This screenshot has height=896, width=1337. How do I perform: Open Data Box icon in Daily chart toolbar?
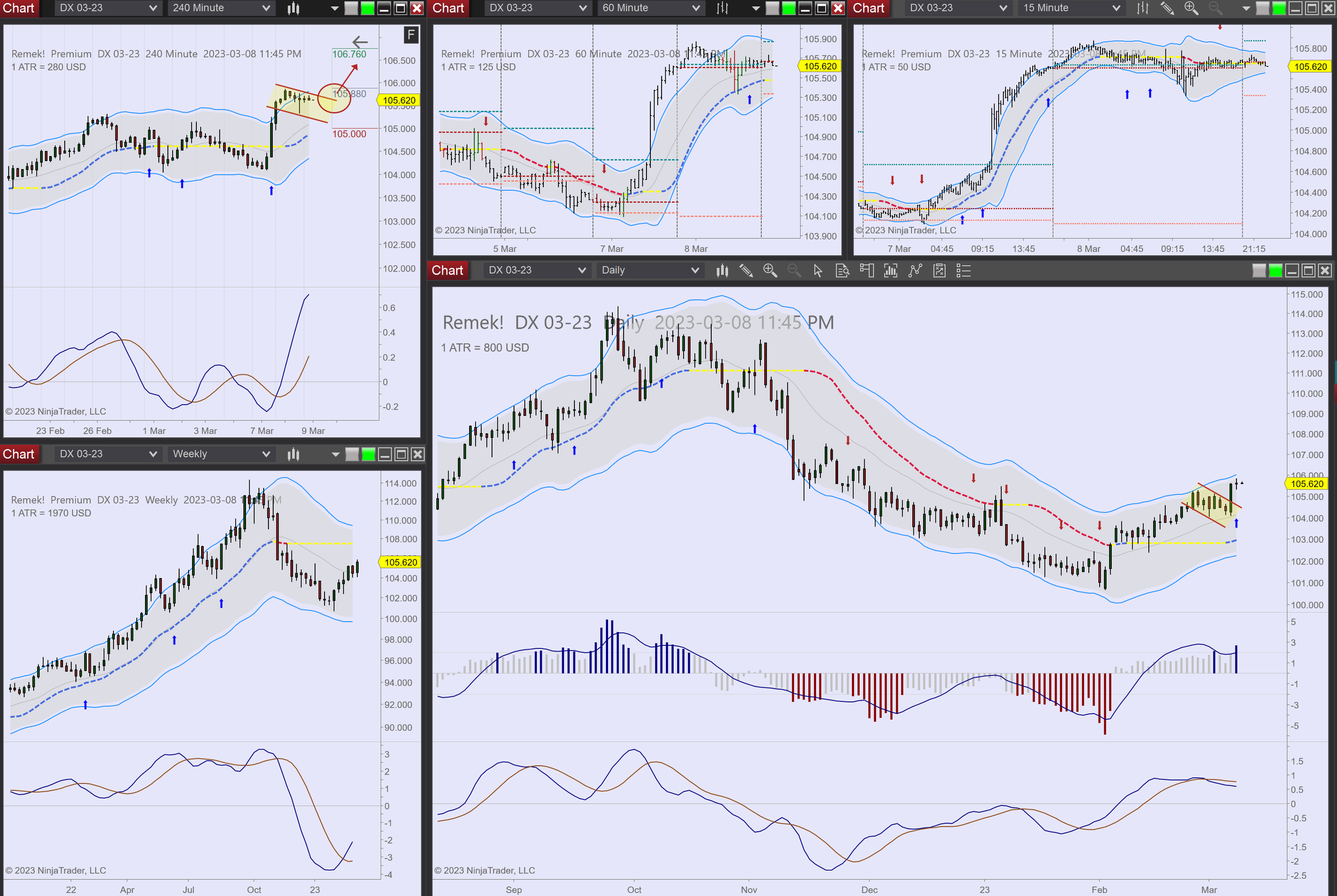842,271
